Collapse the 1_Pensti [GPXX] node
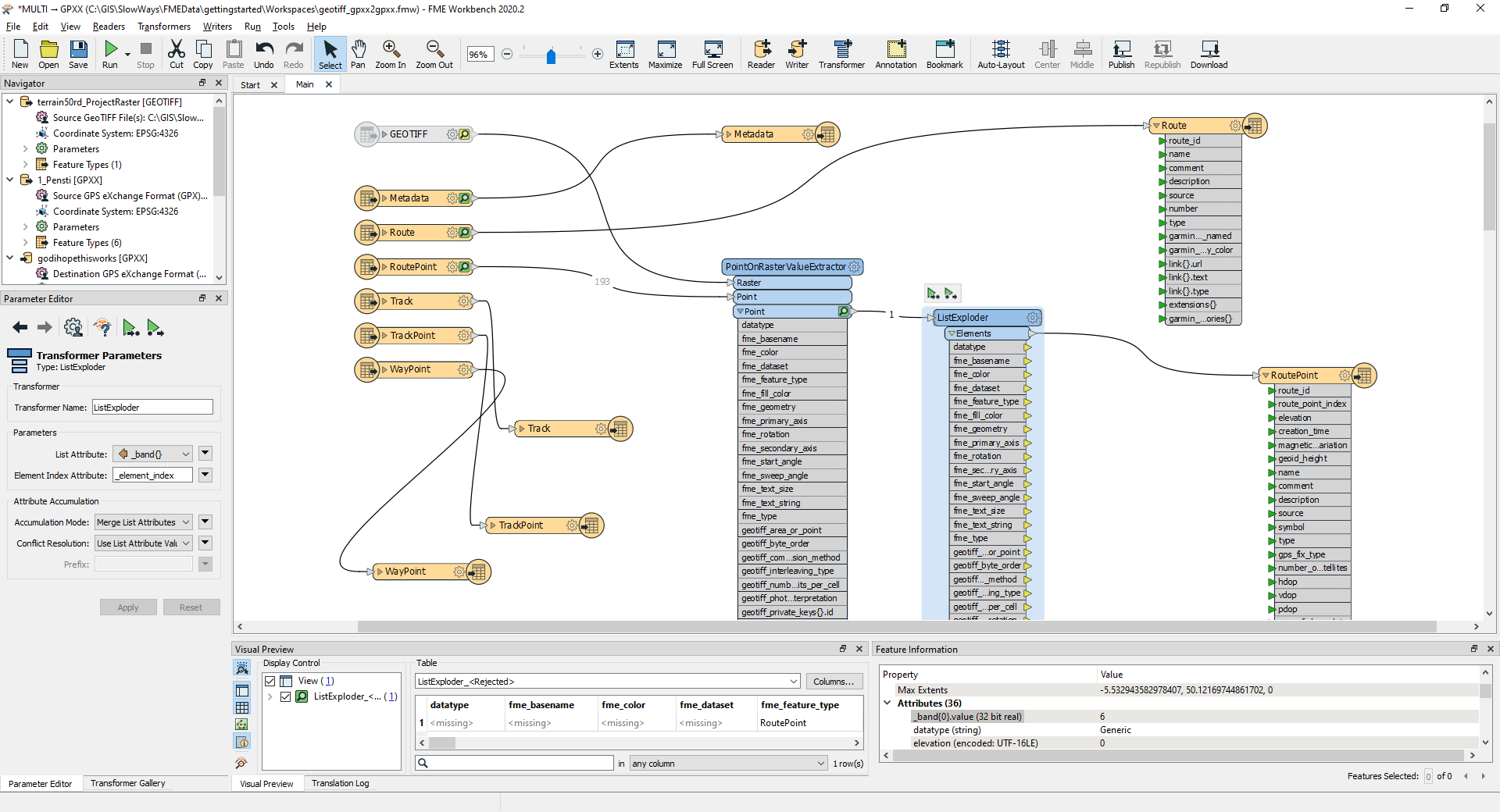 coord(9,180)
